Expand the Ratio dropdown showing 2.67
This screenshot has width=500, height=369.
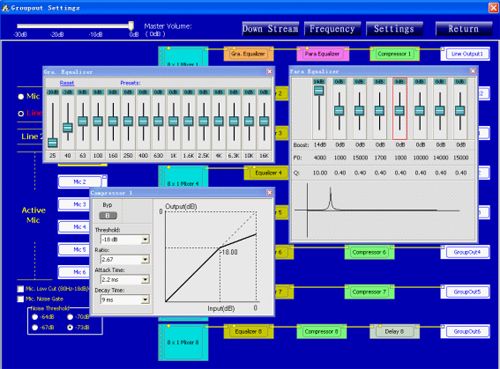(x=145, y=259)
